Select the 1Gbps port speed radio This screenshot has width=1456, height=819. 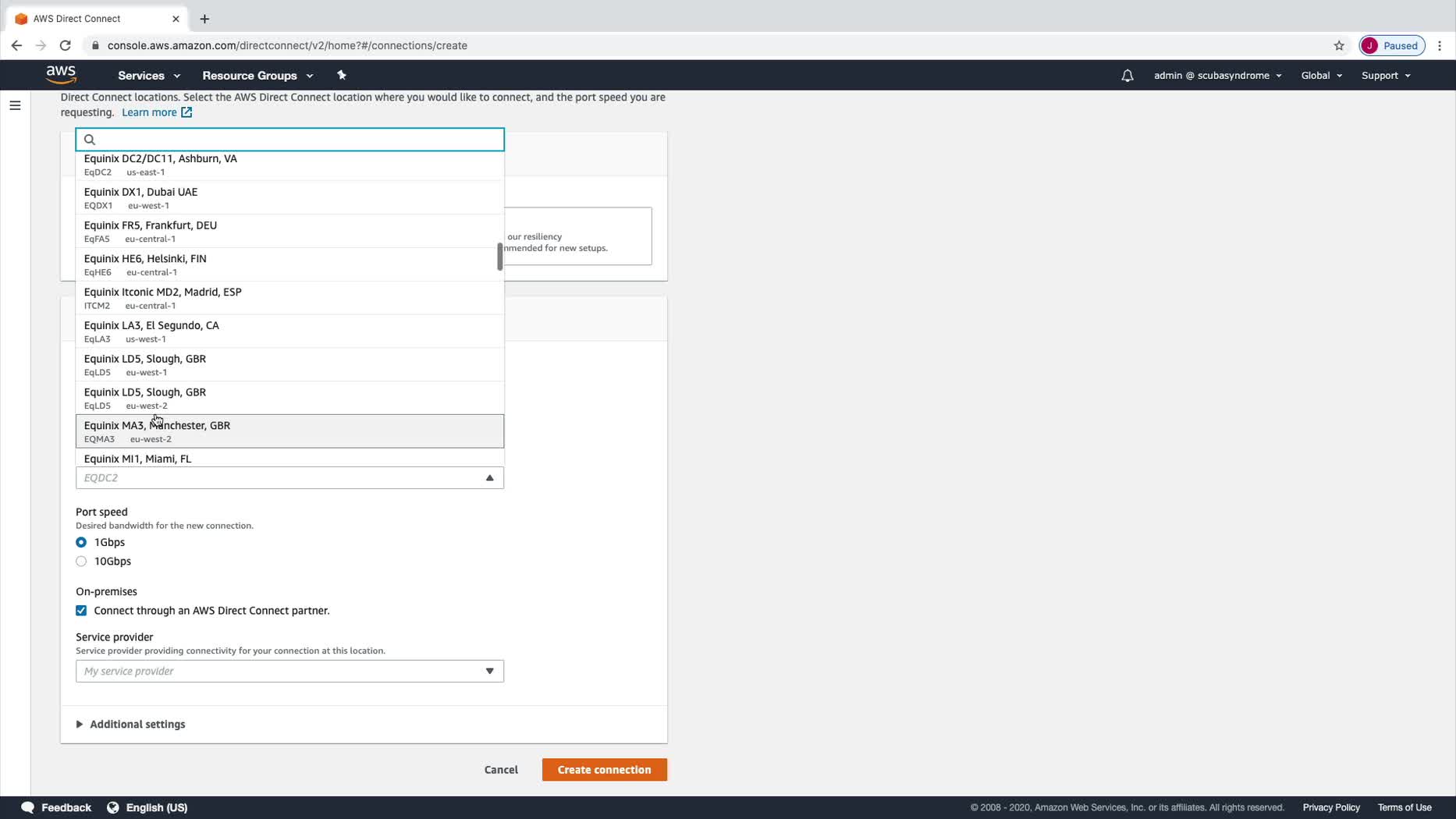(x=81, y=542)
